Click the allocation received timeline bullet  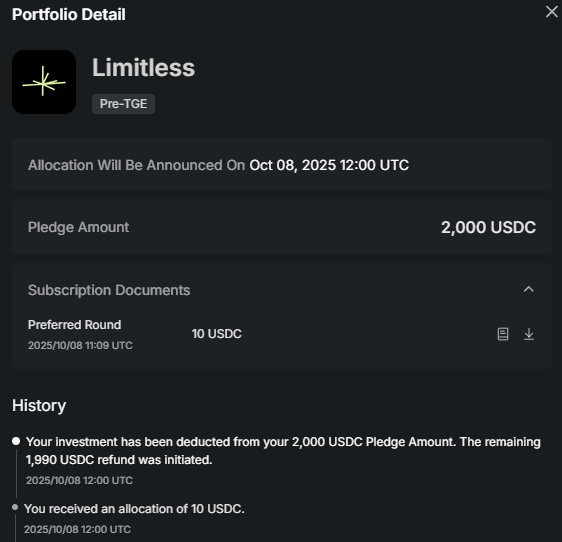pyautogui.click(x=15, y=507)
